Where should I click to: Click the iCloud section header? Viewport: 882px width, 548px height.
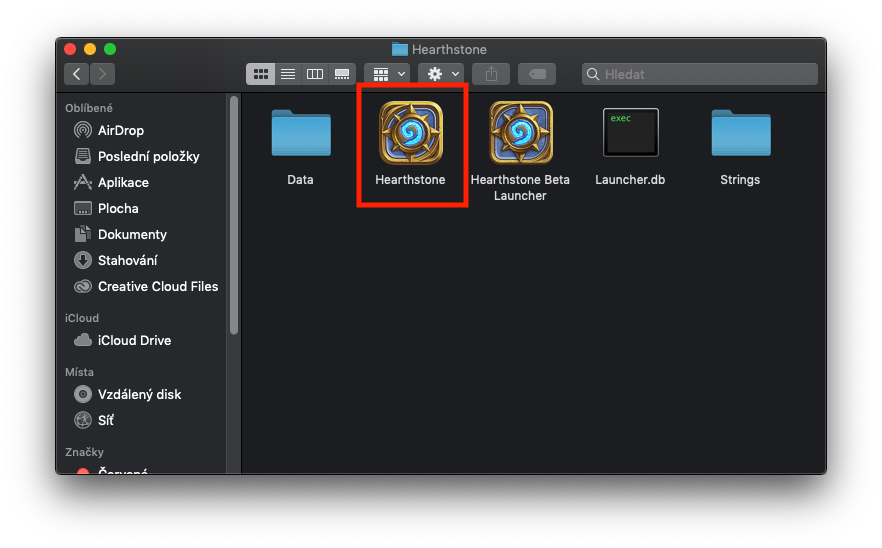(x=82, y=318)
